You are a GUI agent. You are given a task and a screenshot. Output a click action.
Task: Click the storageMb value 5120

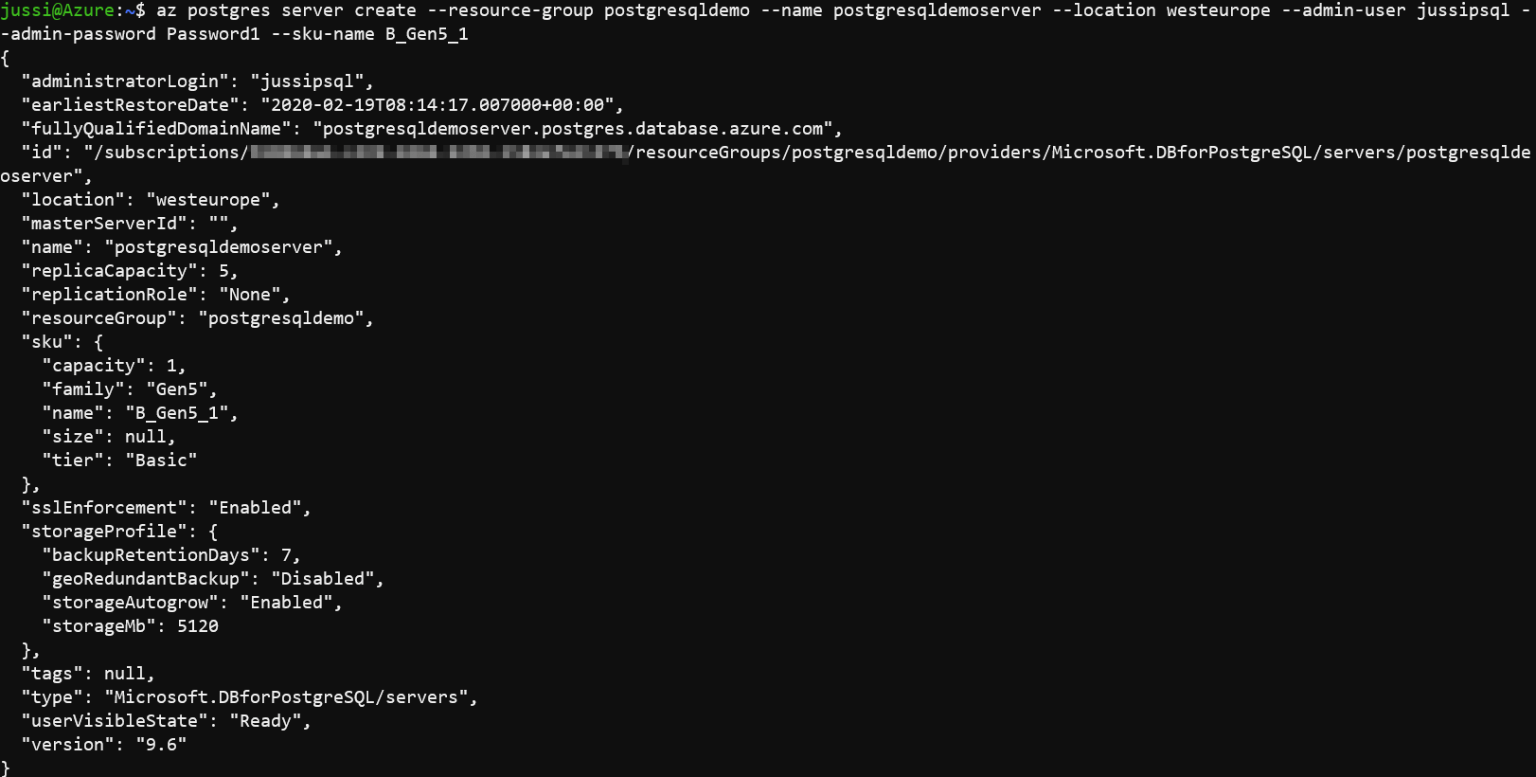197,627
